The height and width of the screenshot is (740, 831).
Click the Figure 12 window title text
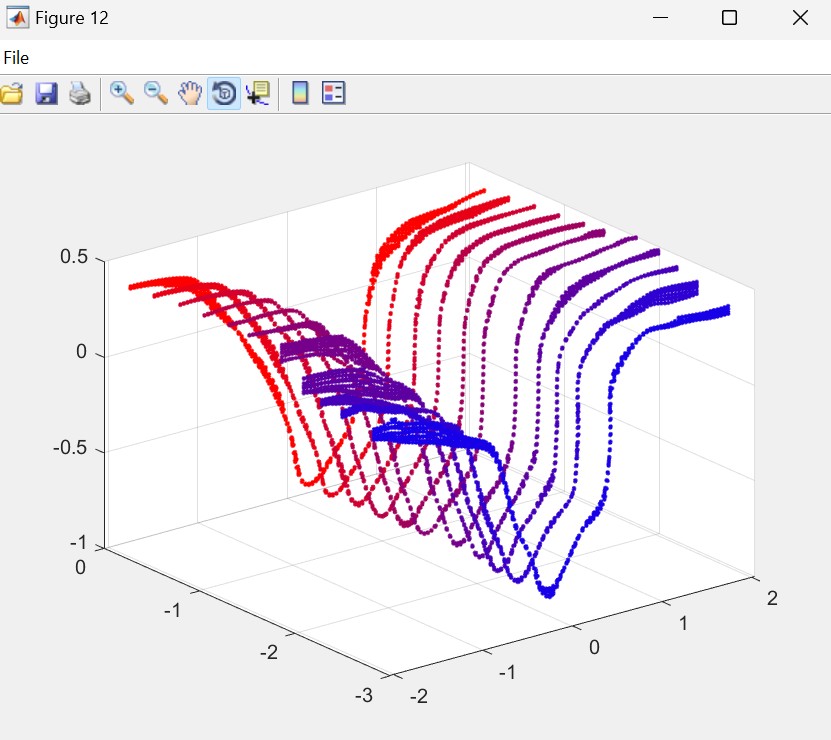click(x=72, y=18)
